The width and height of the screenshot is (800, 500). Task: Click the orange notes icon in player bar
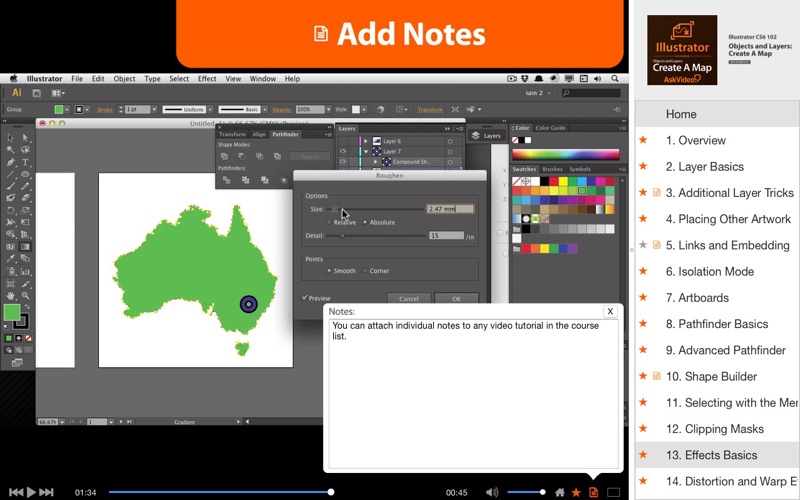[593, 492]
